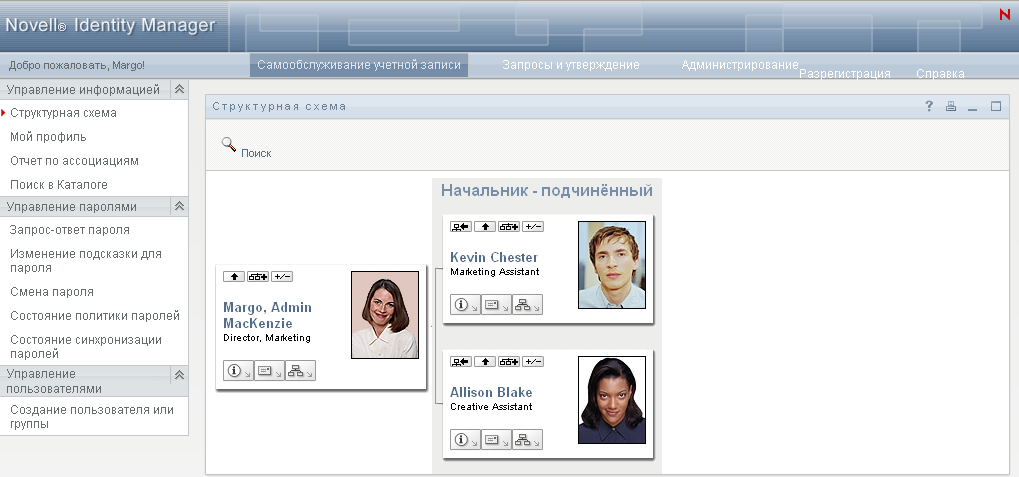Collapse the Управление информацией section

pyautogui.click(x=179, y=90)
